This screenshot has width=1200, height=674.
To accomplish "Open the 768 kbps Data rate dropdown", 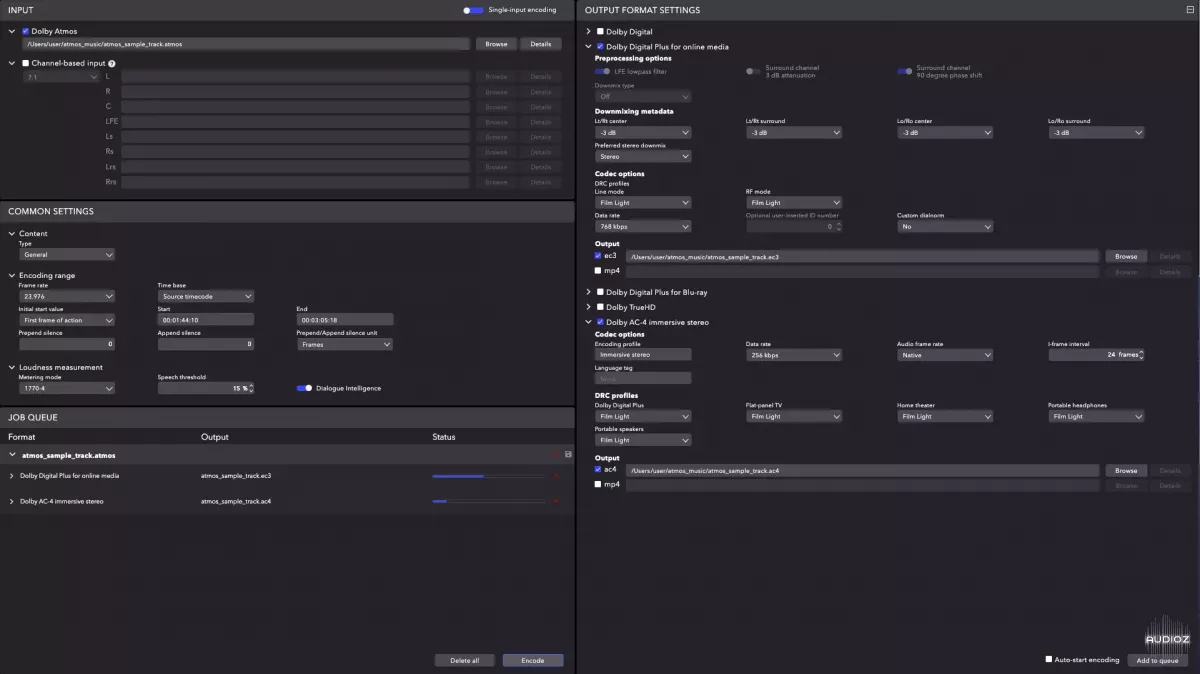I will click(643, 227).
